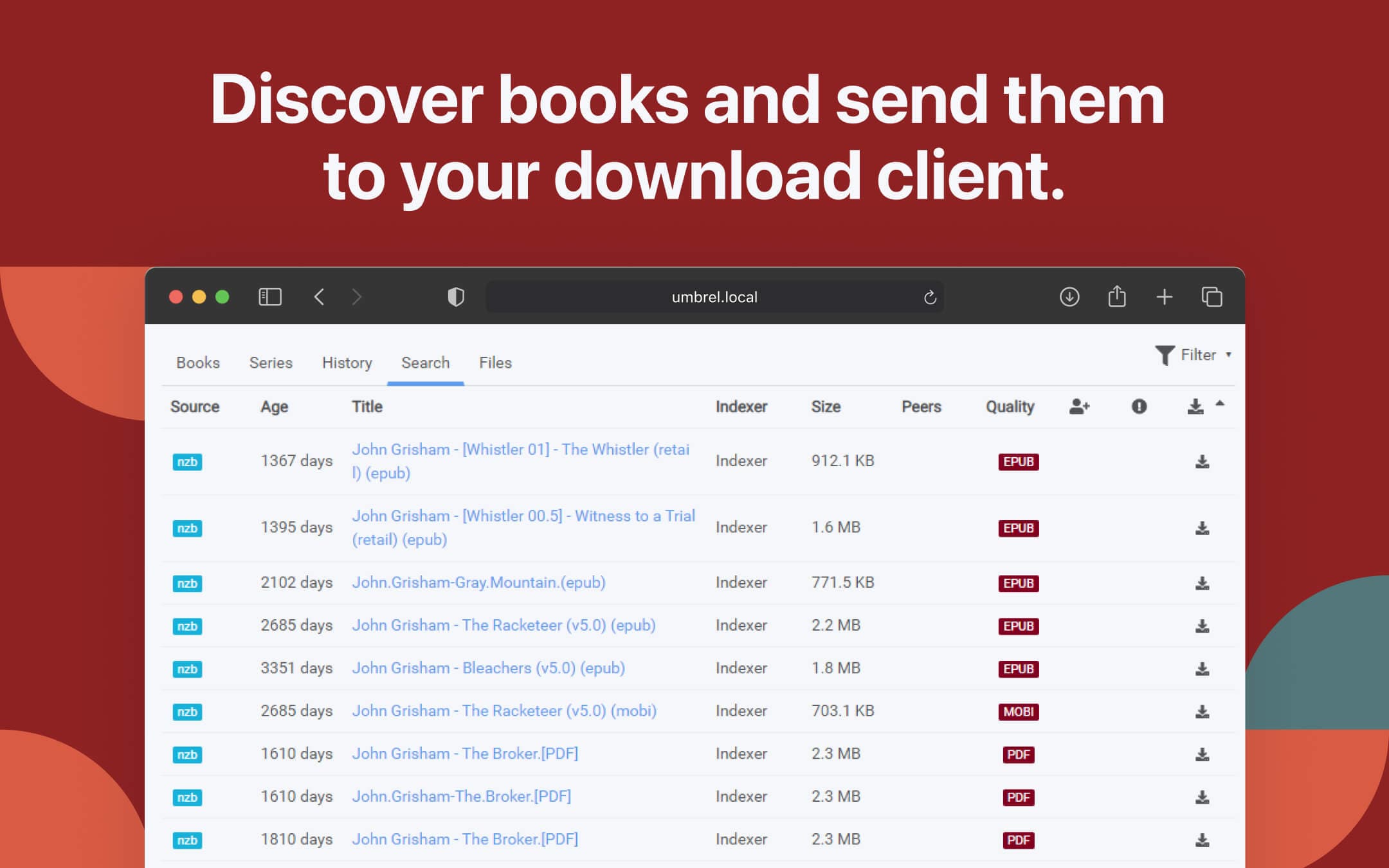Screen dimensions: 1389x868
Task: Click the download icon for Bleachers epub
Action: (x=1201, y=667)
